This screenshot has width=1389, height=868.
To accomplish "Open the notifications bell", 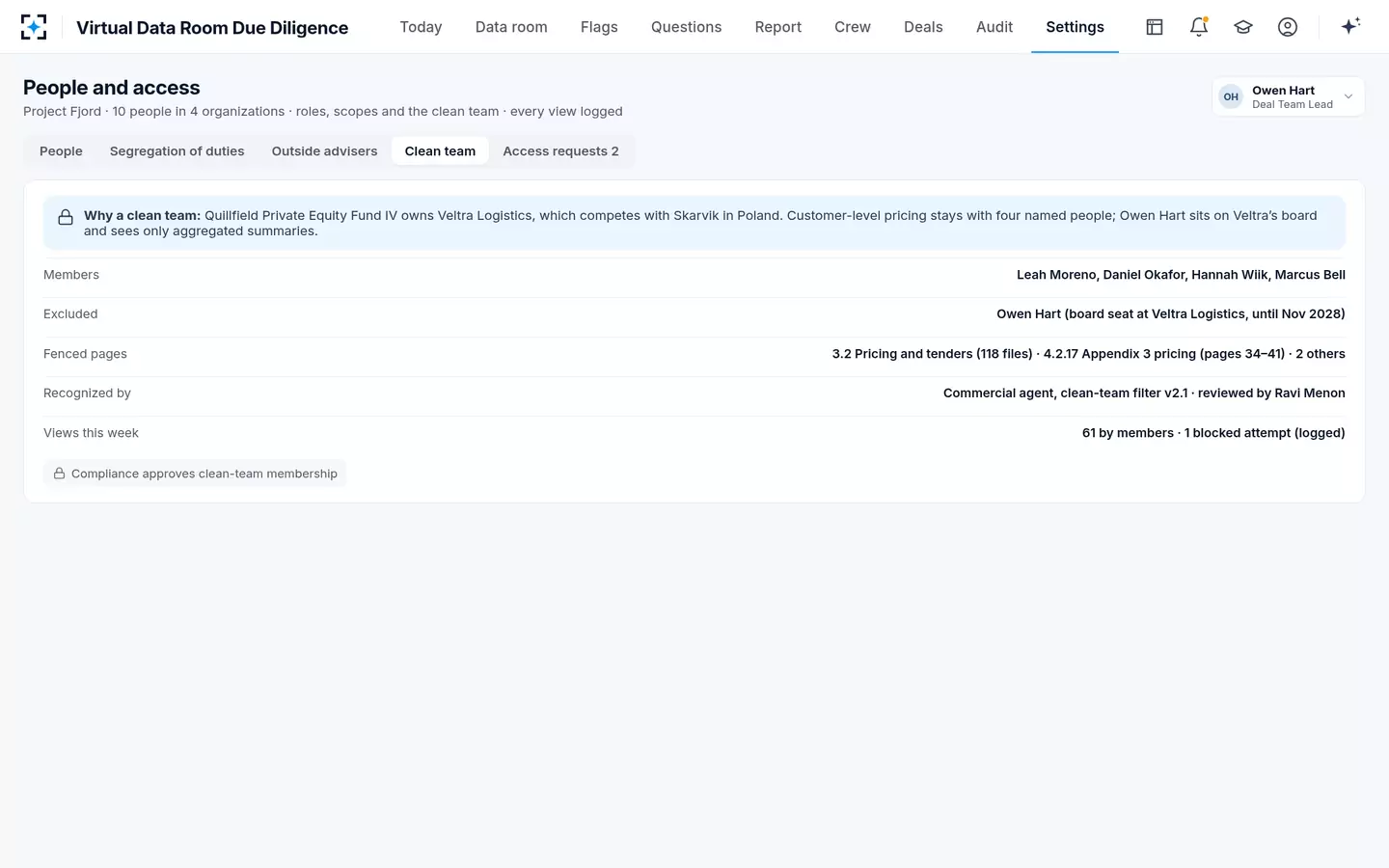I will tap(1199, 27).
